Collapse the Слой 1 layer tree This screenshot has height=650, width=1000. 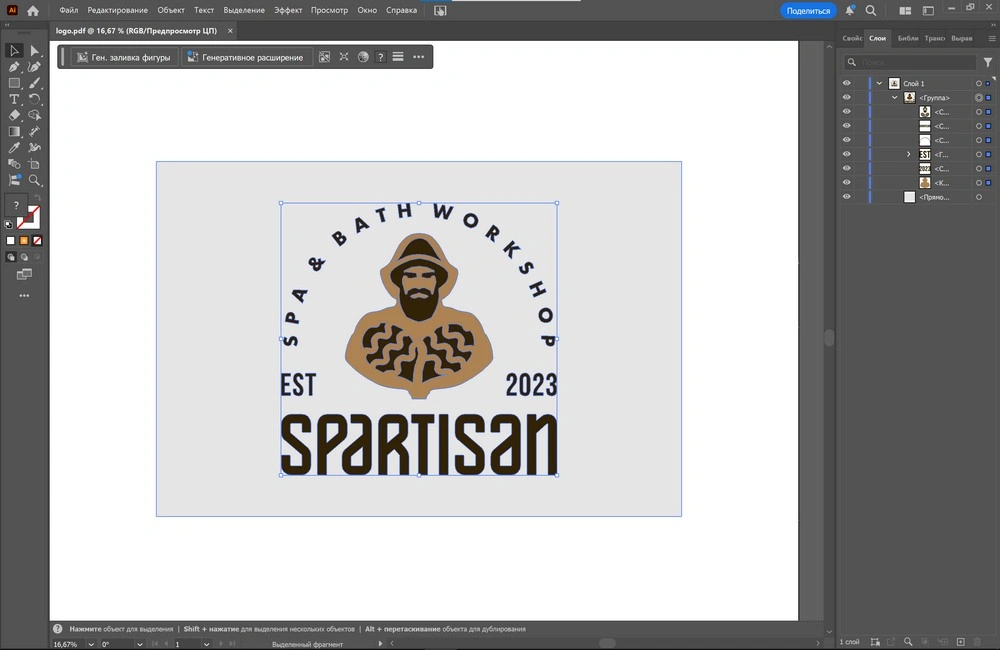tap(879, 83)
